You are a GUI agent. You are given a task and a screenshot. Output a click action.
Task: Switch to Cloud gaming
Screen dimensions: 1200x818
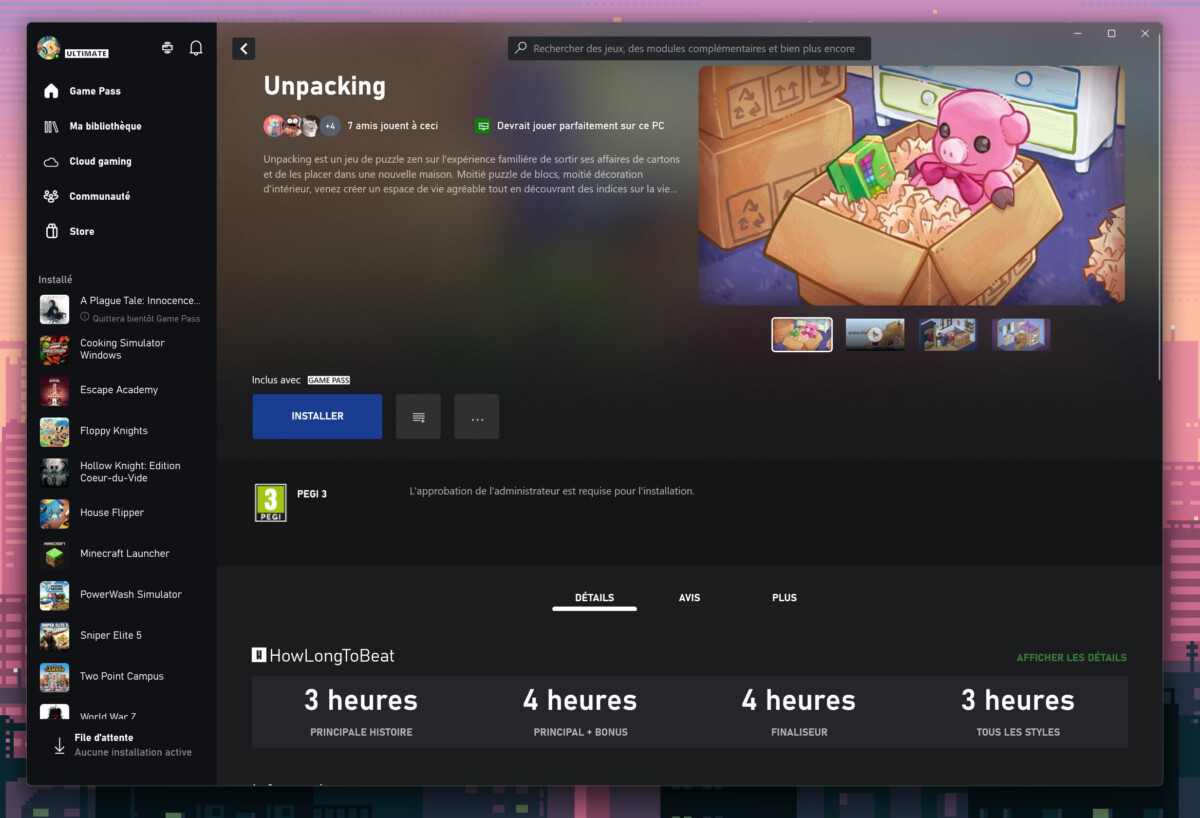(100, 161)
